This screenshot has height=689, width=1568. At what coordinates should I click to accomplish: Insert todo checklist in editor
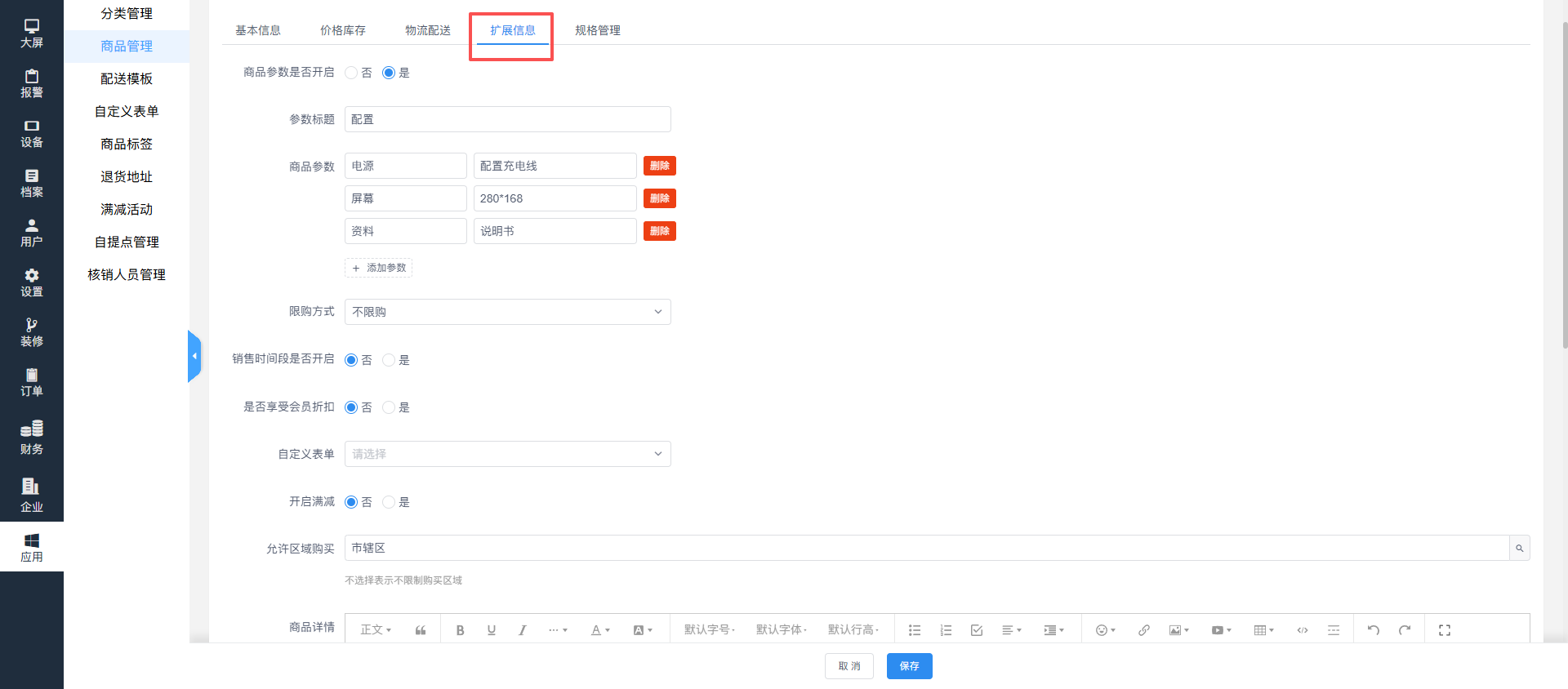coord(977,630)
